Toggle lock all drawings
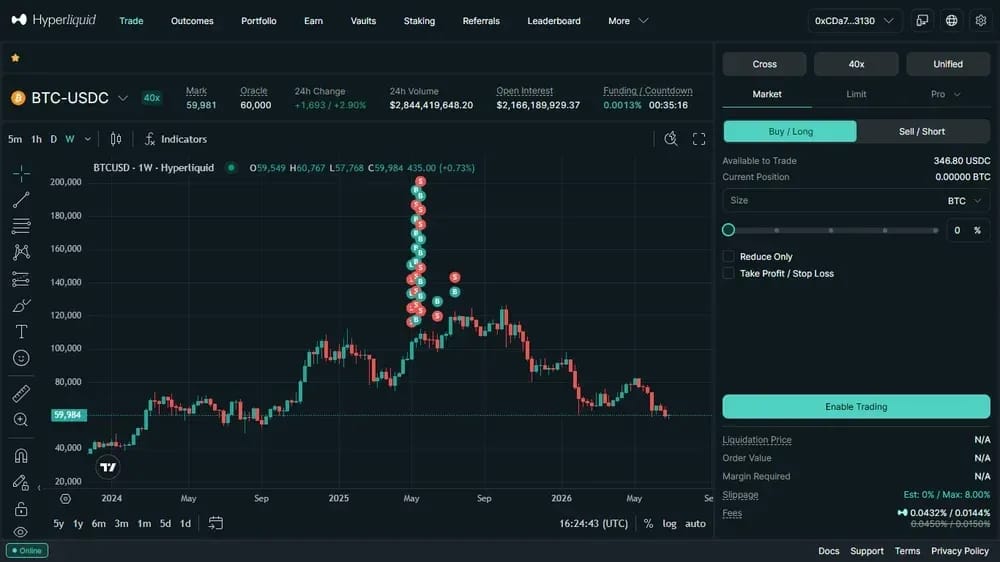This screenshot has width=1000, height=562. pyautogui.click(x=21, y=508)
